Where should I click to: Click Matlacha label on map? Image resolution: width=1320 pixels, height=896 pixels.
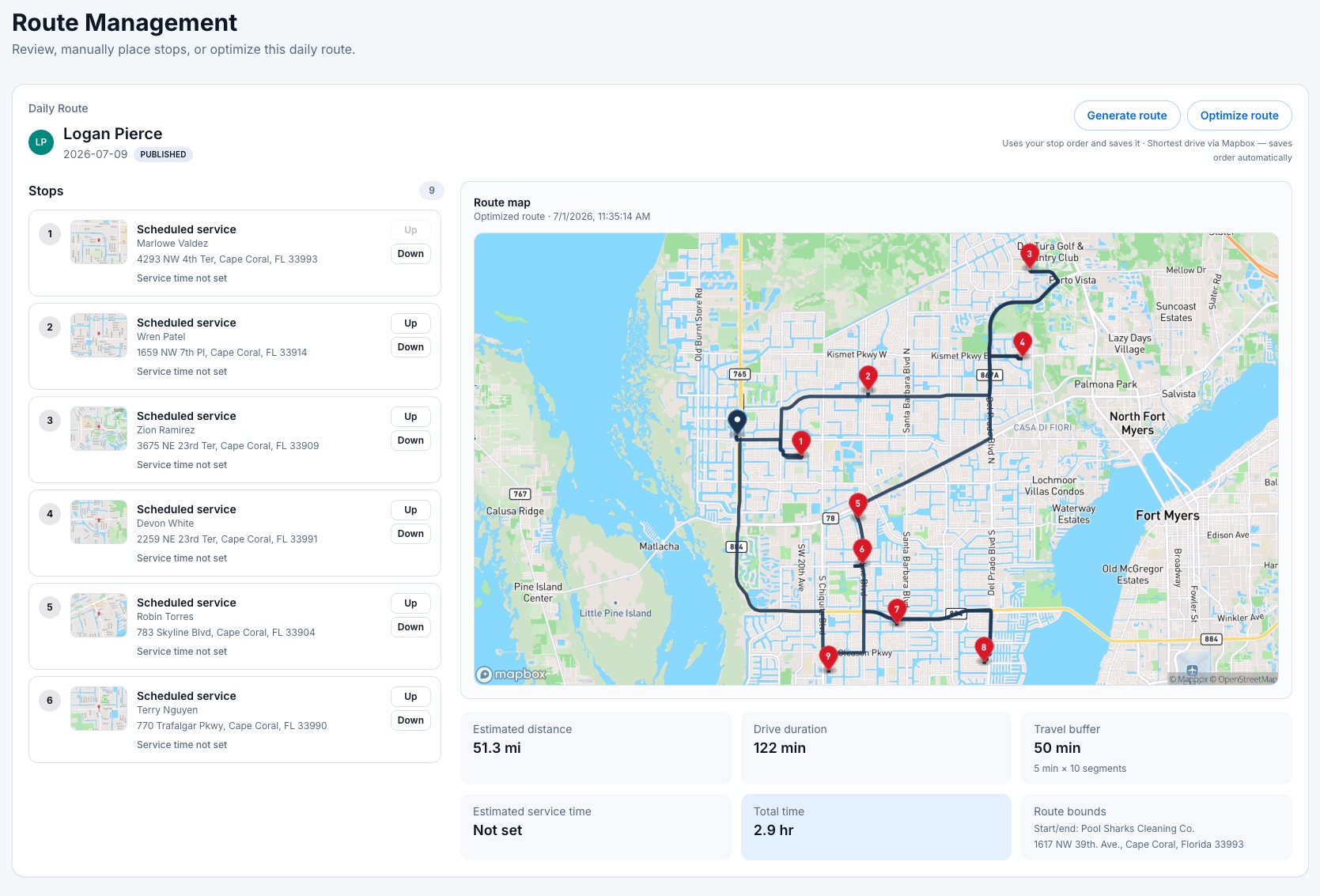click(659, 546)
